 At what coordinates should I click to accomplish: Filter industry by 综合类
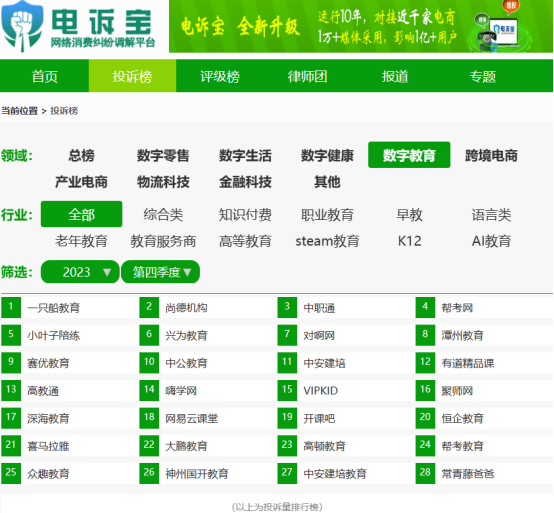tap(163, 214)
